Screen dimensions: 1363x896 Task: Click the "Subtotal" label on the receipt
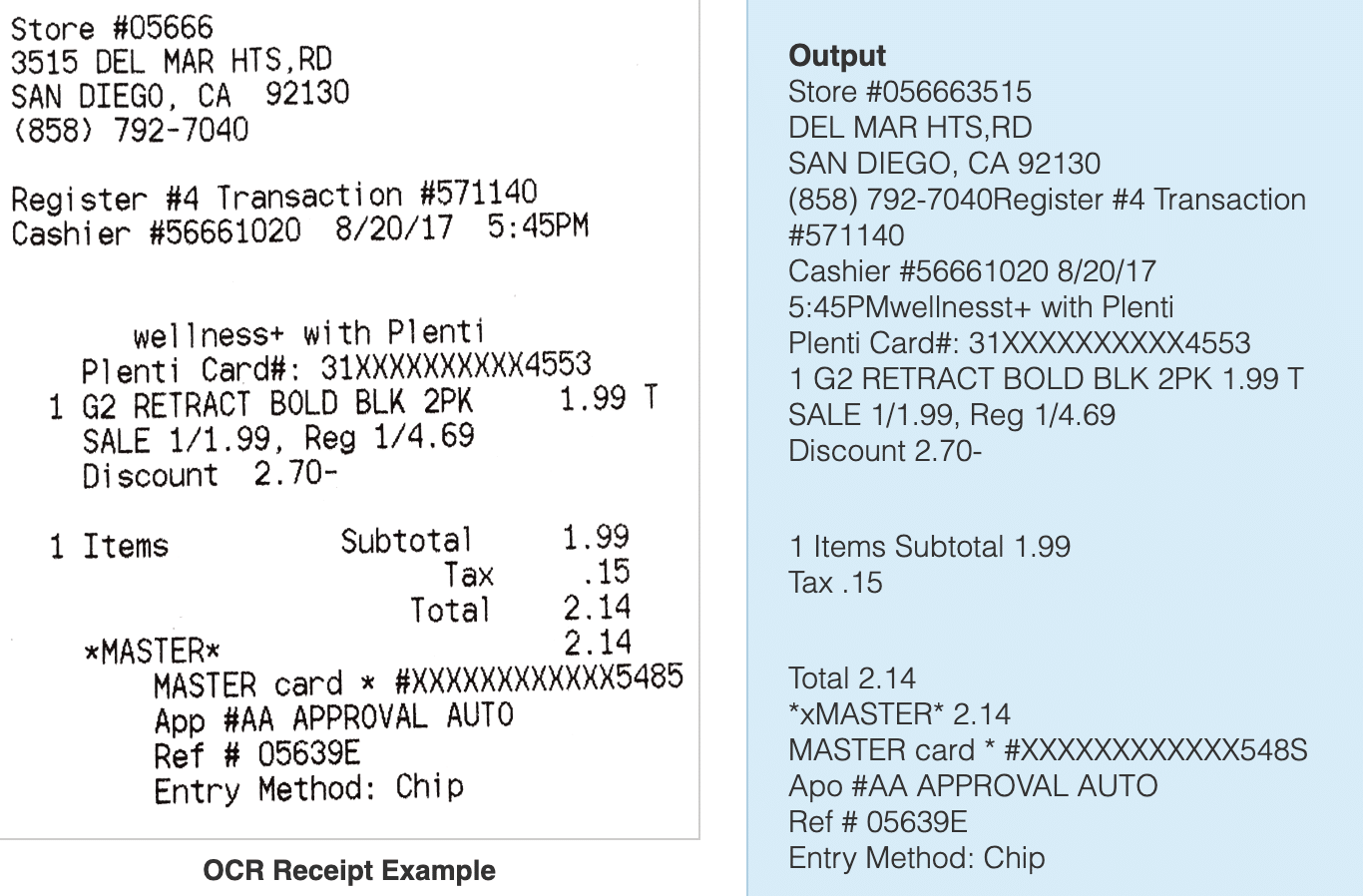(405, 541)
